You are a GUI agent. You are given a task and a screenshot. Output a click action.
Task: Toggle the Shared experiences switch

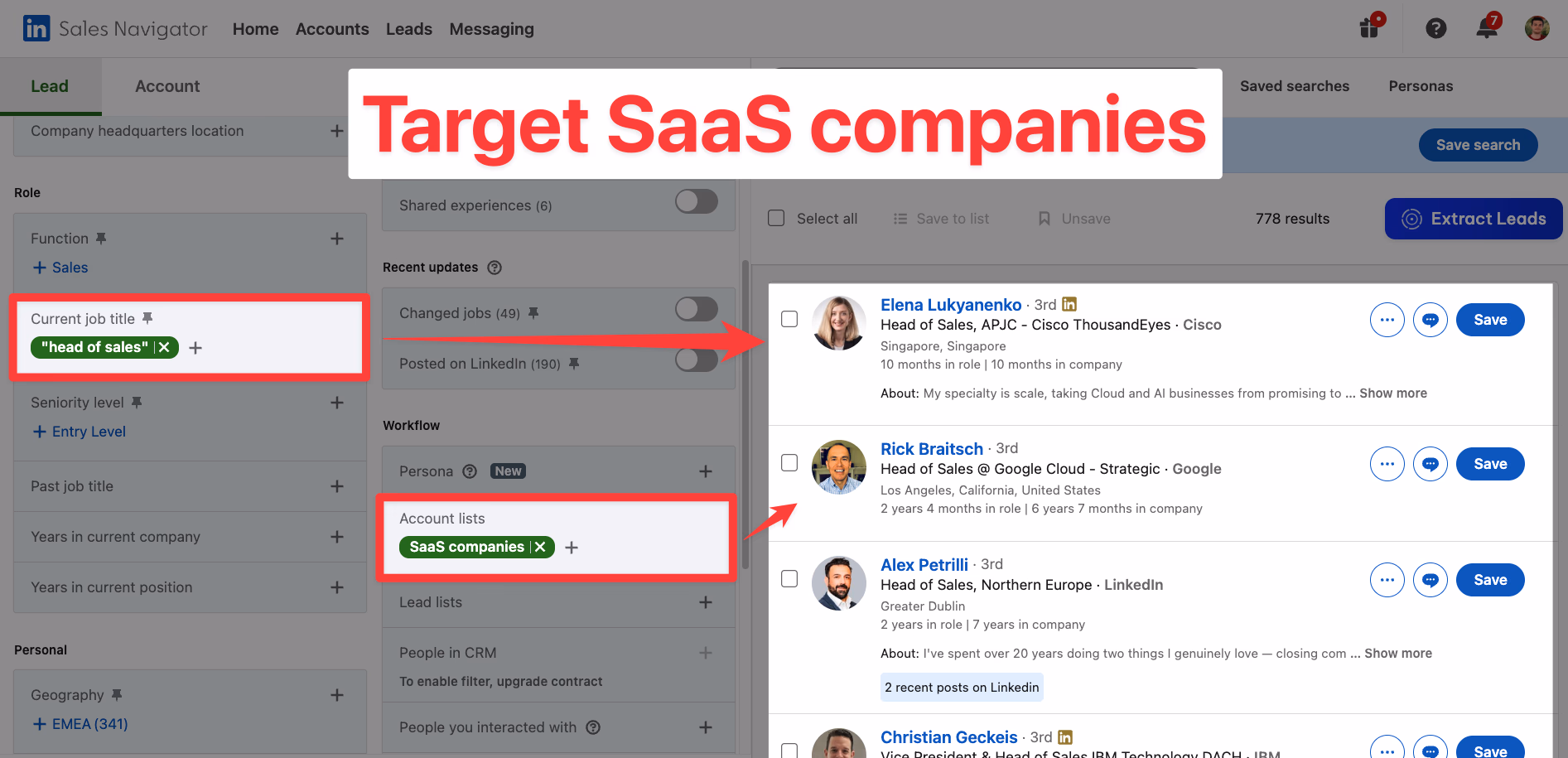(x=697, y=201)
